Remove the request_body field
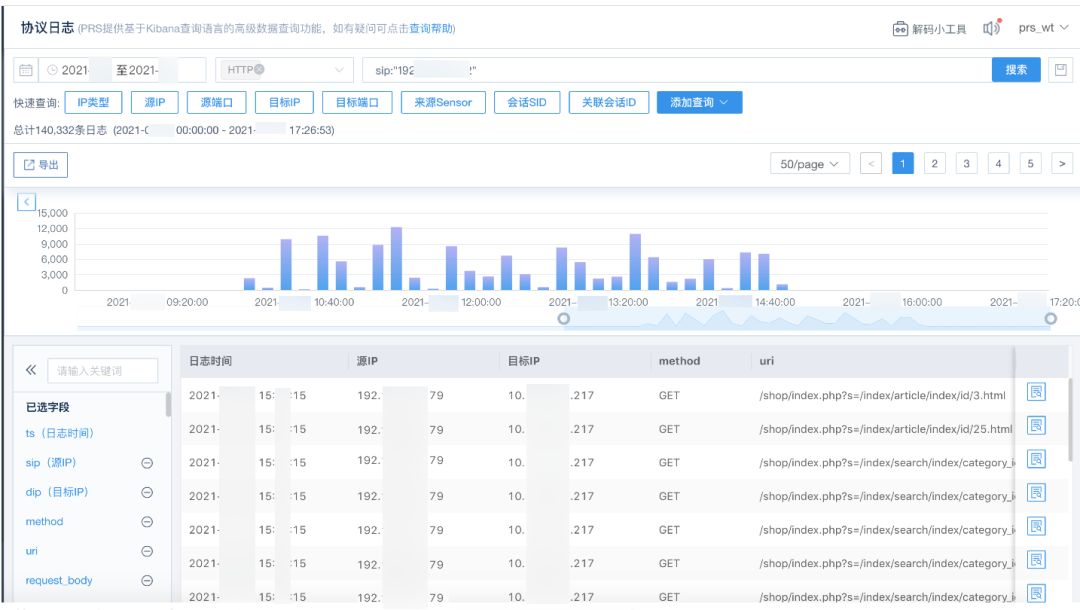Viewport: 1080px width, 610px height. point(147,580)
